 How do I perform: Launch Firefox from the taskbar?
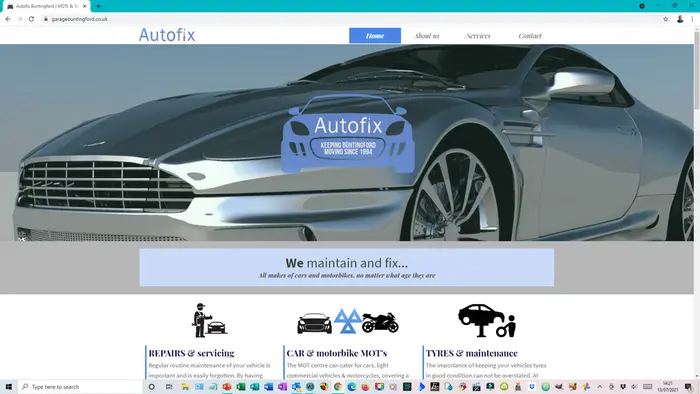click(x=366, y=387)
